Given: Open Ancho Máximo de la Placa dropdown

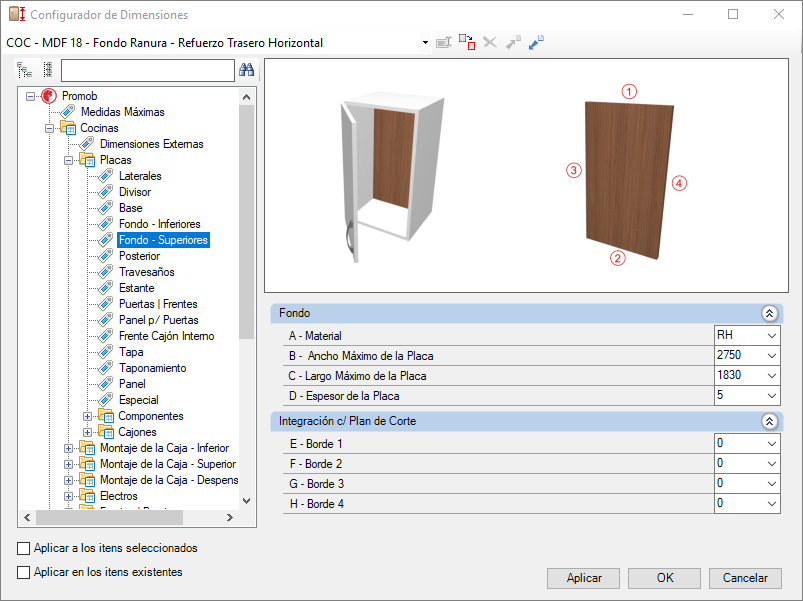Looking at the screenshot, I should [772, 356].
